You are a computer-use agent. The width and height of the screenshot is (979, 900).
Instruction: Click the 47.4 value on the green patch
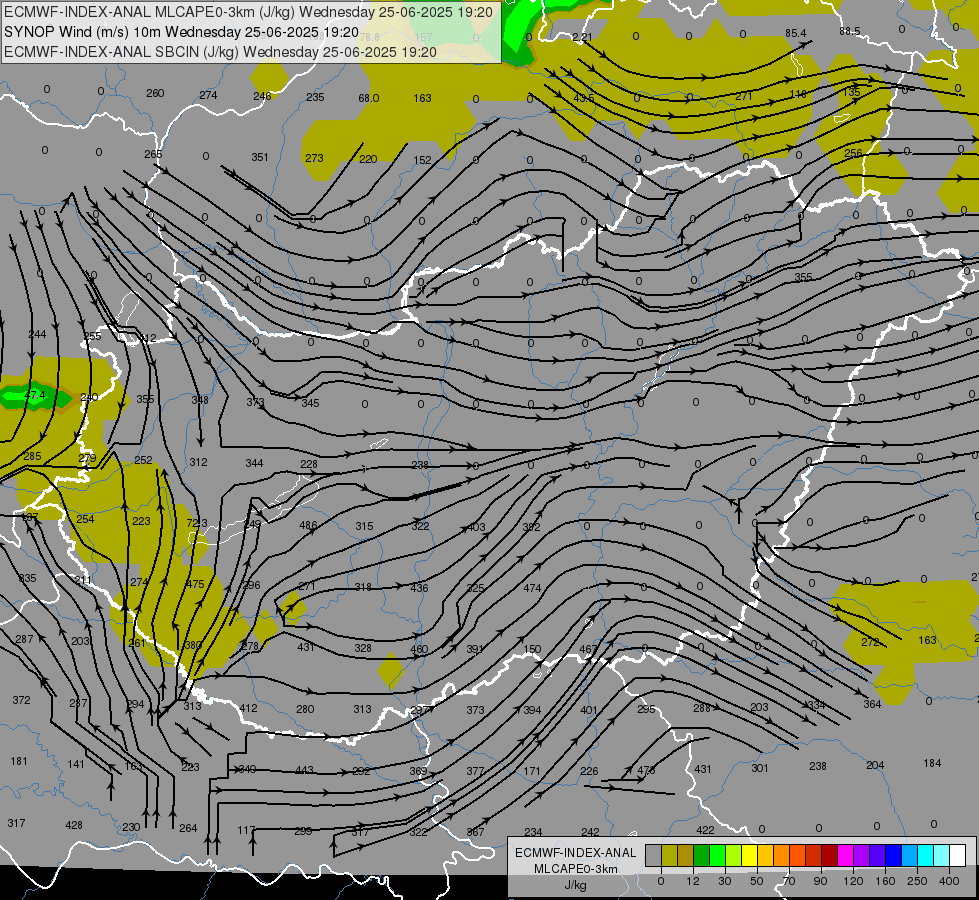coord(35,395)
